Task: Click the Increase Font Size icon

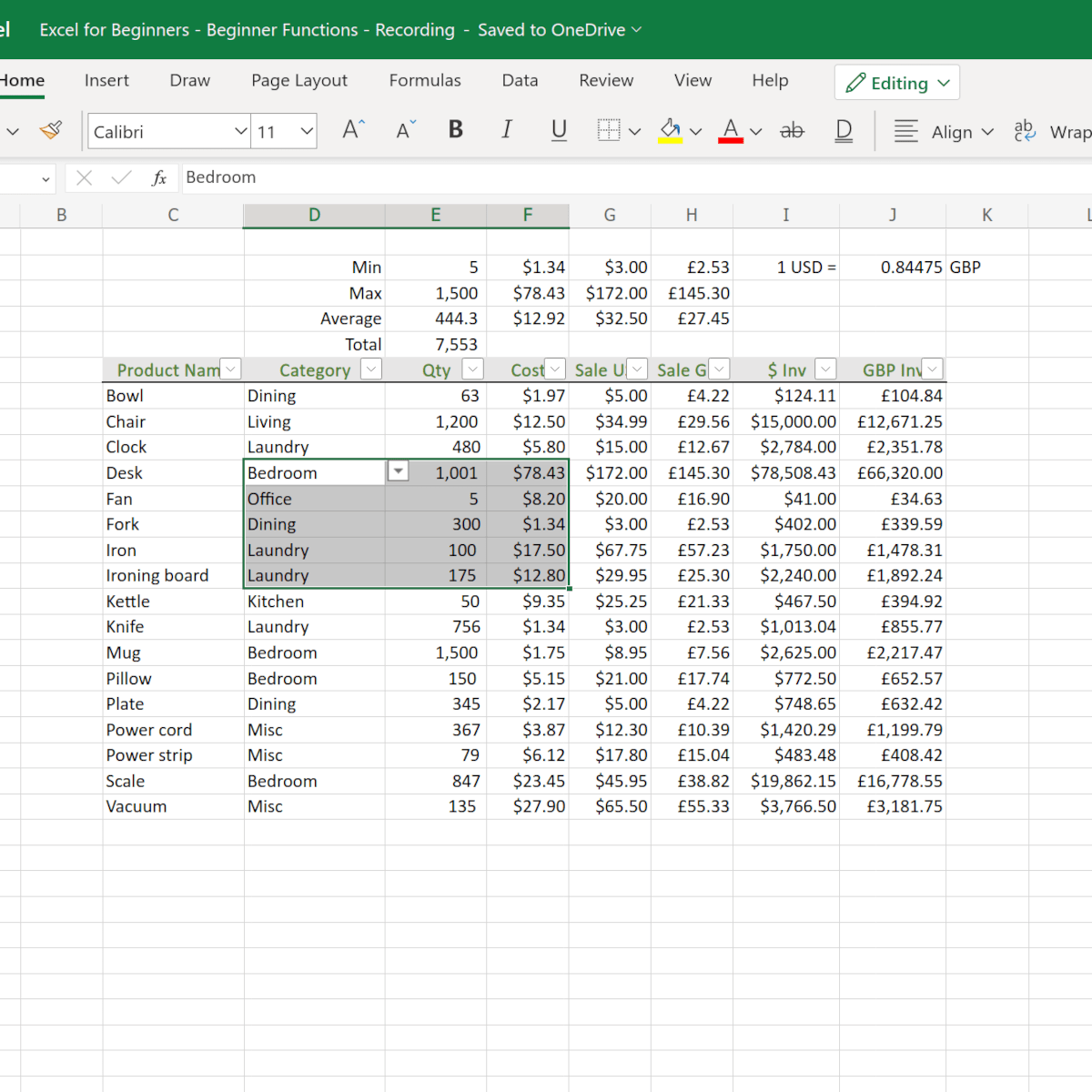Action: point(353,130)
